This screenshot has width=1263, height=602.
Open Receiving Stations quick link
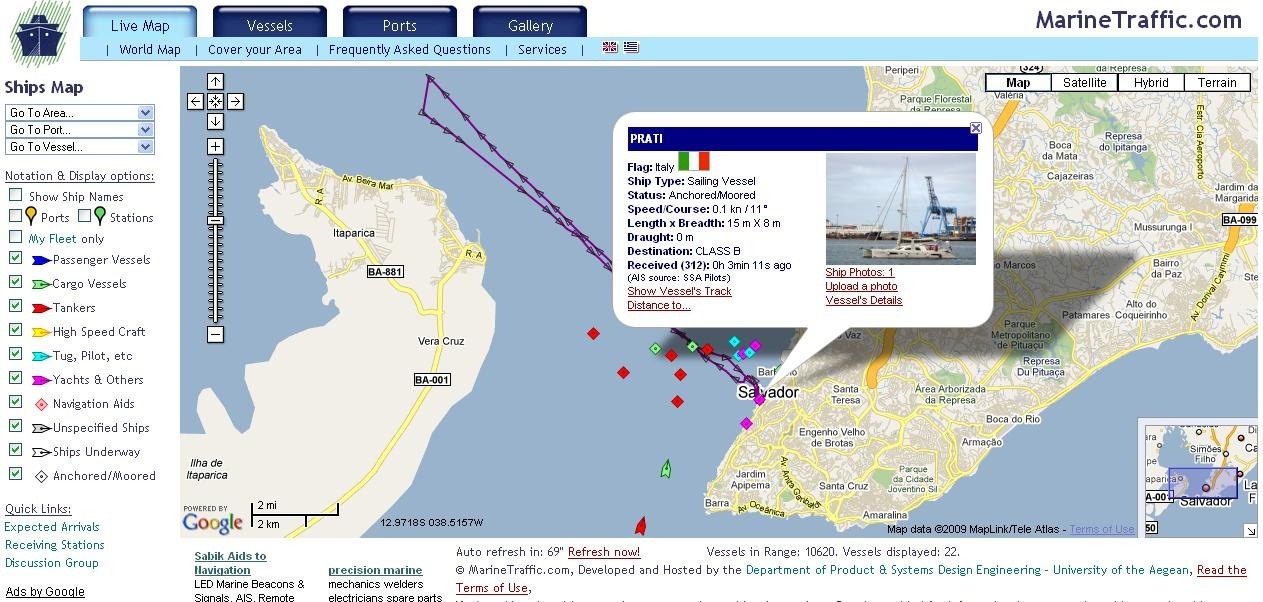coord(54,545)
